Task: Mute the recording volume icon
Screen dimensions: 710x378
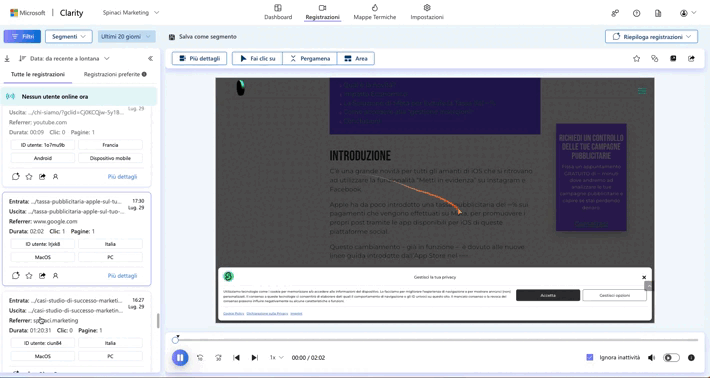Action: tap(652, 358)
